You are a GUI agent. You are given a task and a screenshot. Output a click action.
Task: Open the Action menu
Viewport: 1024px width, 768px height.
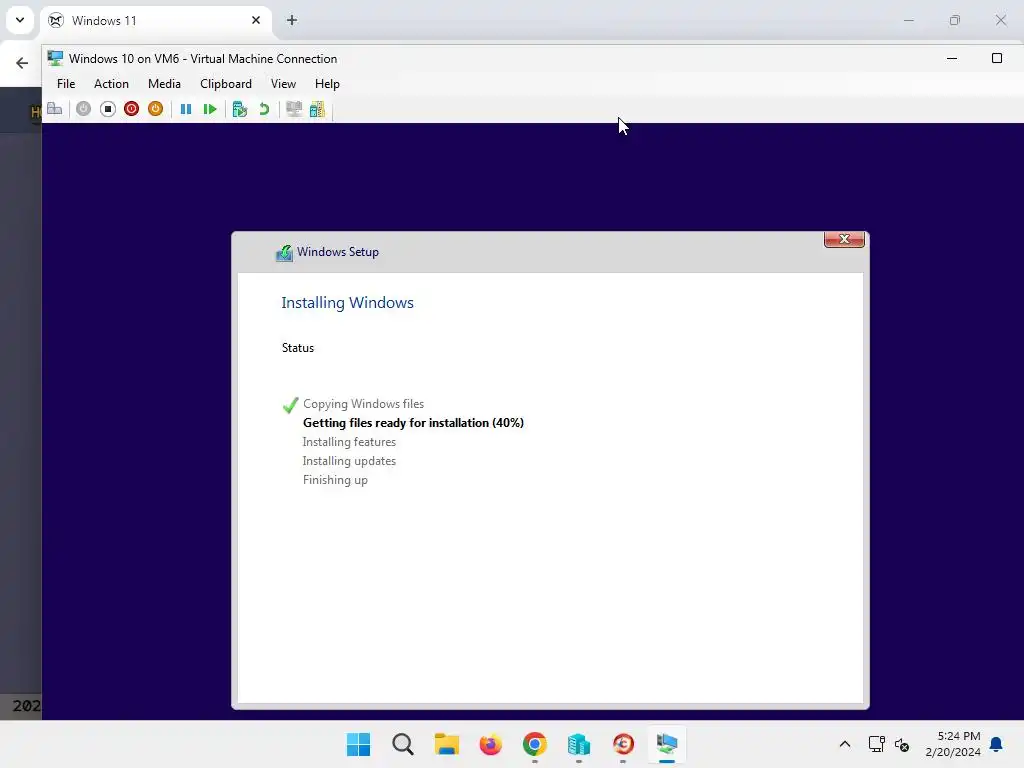pos(111,84)
